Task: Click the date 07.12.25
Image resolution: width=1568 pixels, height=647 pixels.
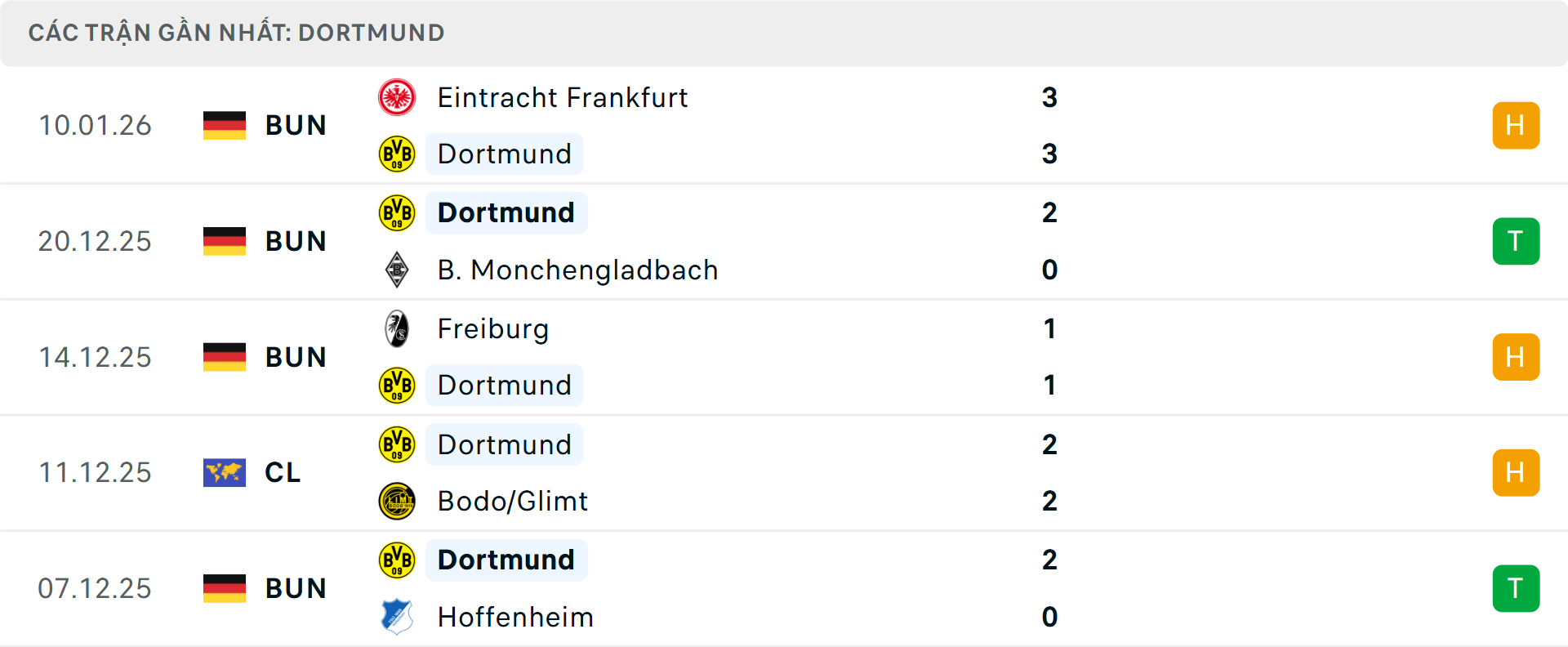Action: pos(95,588)
